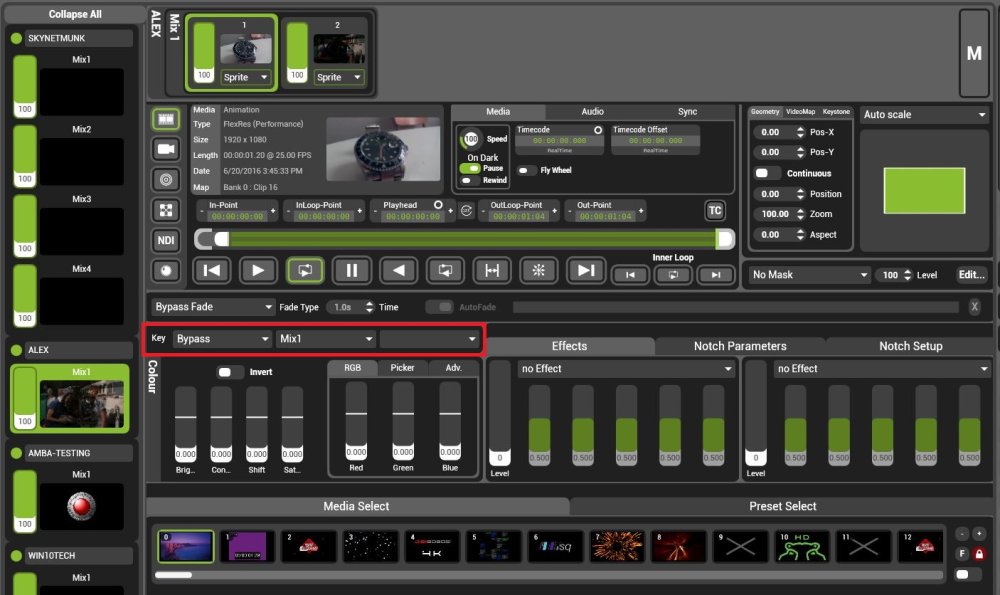The image size is (1000, 595).
Task: Open the No Mask dropdown
Action: 810,275
